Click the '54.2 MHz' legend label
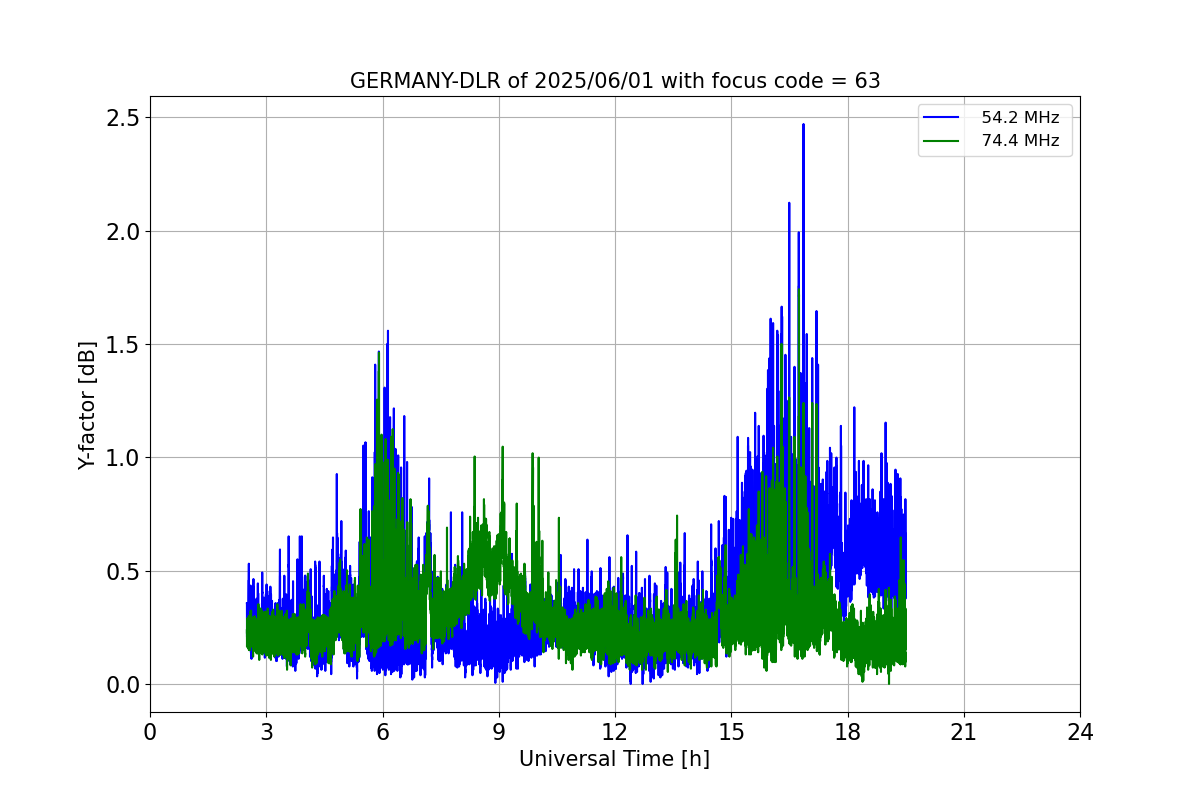This screenshot has height=800, width=1200. pos(1020,118)
